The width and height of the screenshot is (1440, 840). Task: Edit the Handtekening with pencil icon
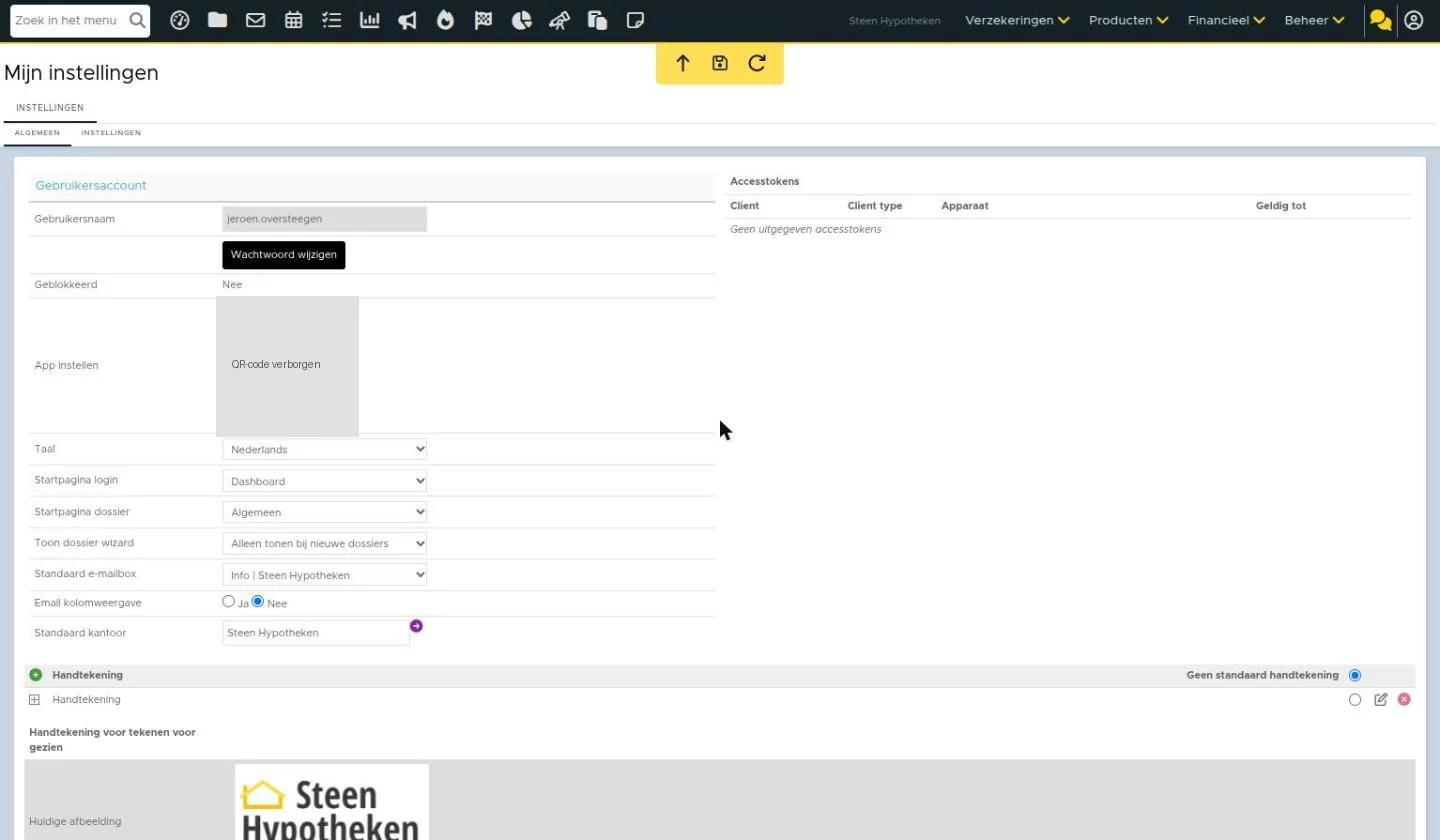point(1381,700)
